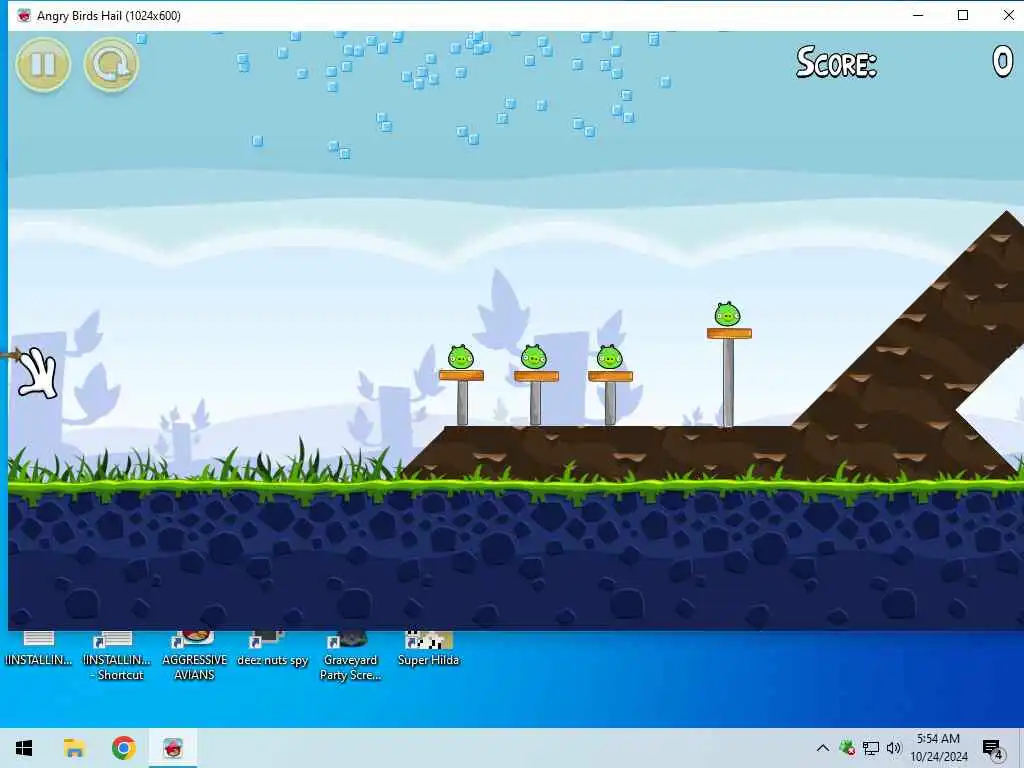The image size is (1024, 768).
Task: Click the Score label text
Action: 836,63
